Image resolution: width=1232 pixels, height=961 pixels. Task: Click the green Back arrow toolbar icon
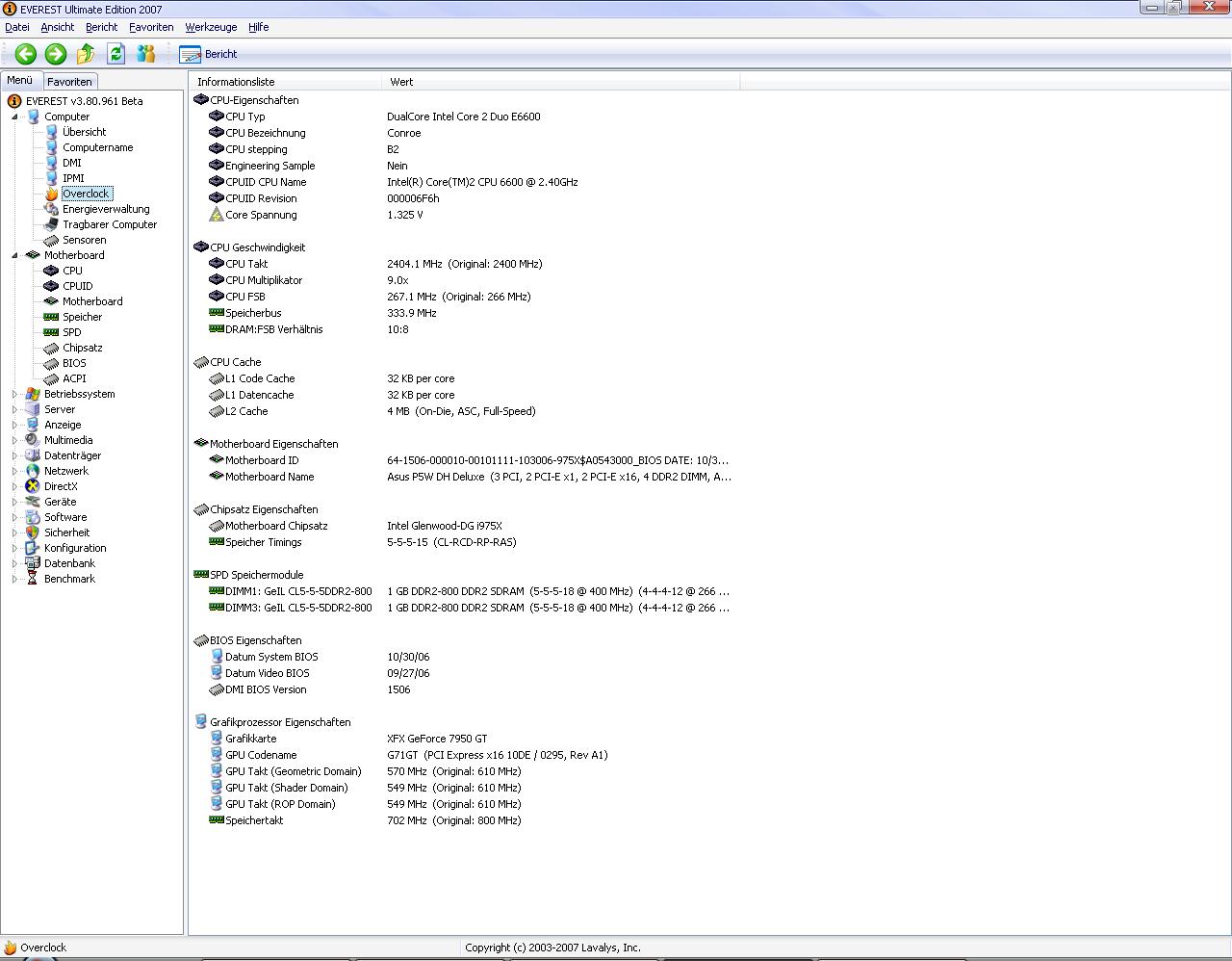(26, 54)
